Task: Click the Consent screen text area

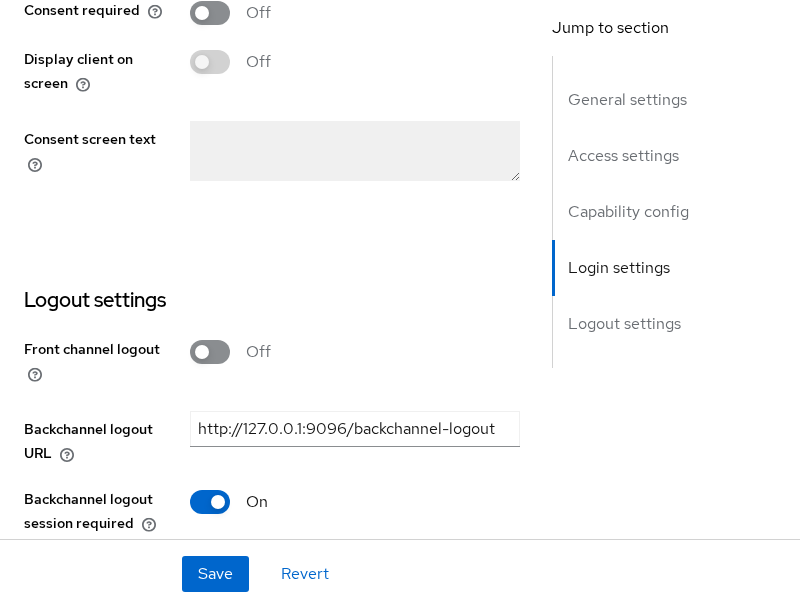Action: click(355, 151)
